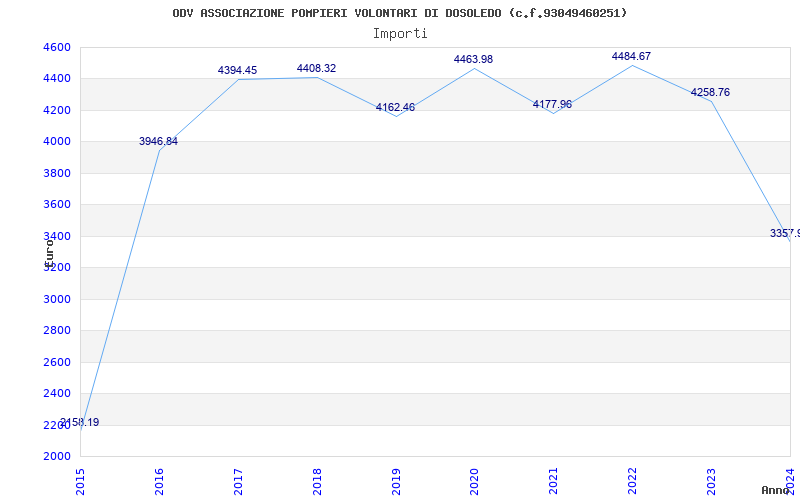
Task: Select the 4463.98 data label
Action: (473, 59)
